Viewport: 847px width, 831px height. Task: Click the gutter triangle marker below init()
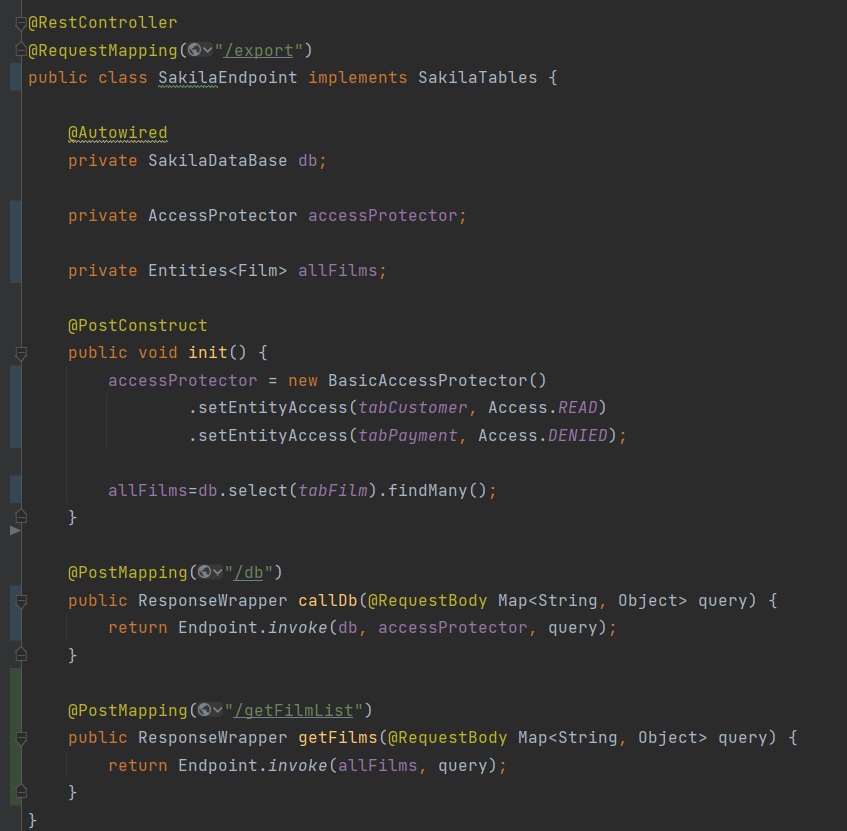click(x=15, y=531)
